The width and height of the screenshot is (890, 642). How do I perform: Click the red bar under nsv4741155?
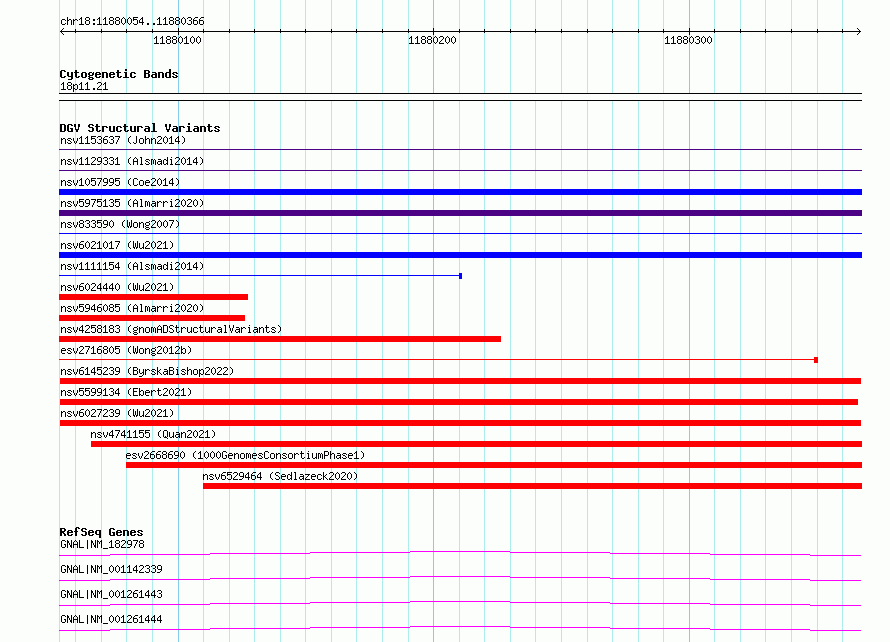476,444
